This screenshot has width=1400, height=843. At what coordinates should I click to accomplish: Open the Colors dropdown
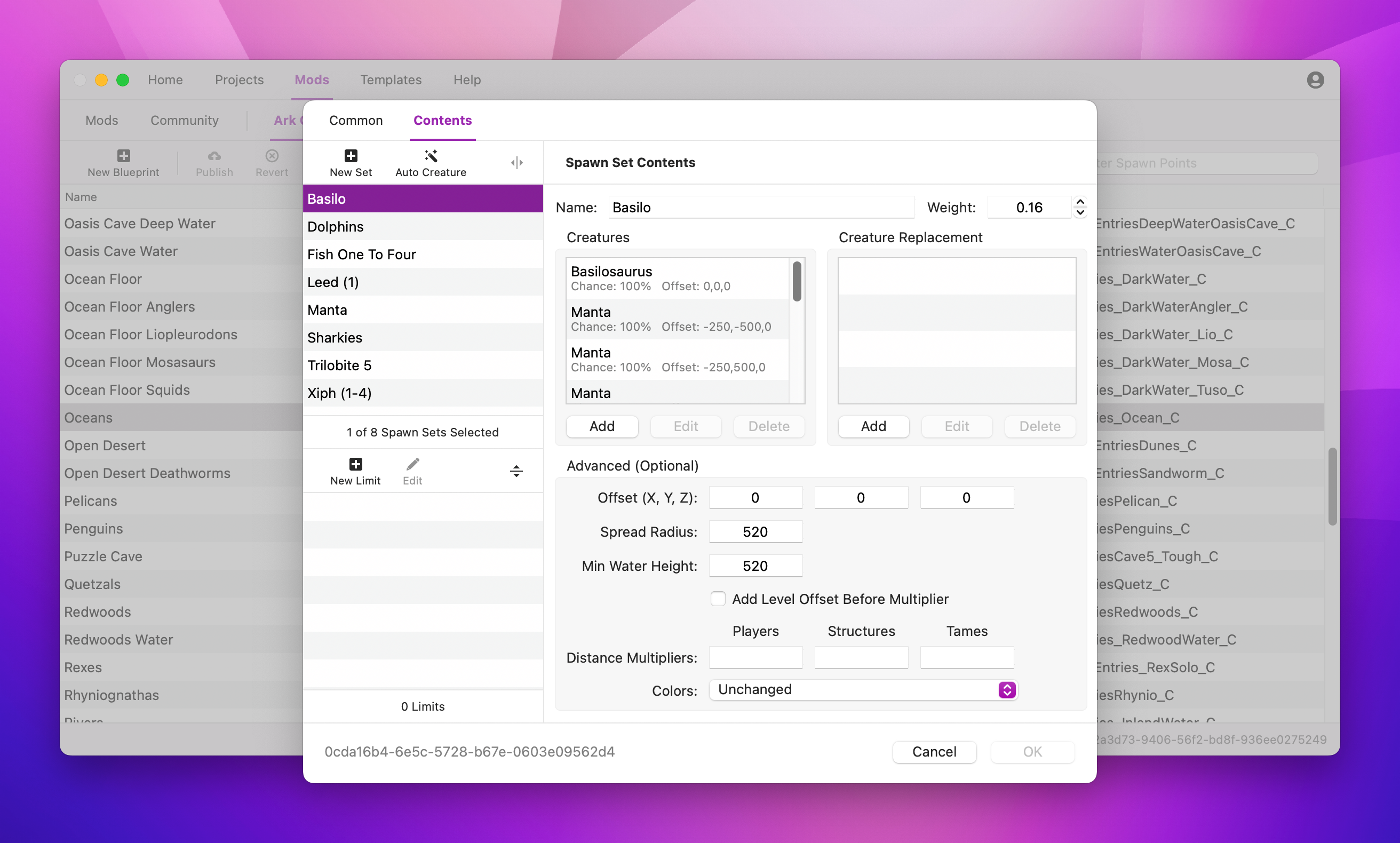(x=863, y=690)
